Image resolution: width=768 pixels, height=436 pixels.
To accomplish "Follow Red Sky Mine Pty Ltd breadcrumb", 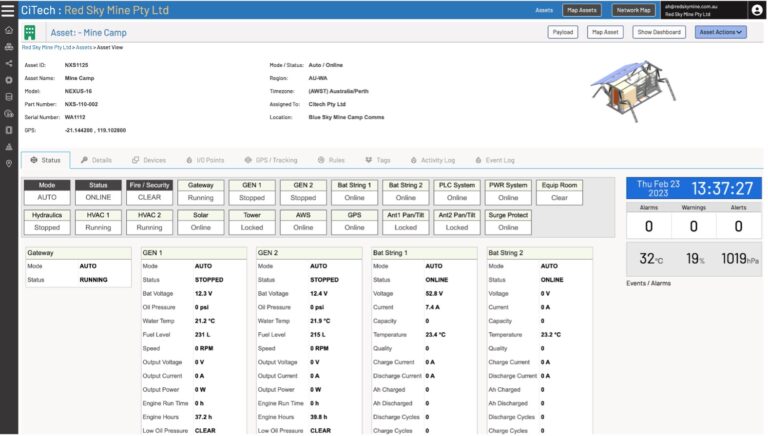I will (47, 48).
